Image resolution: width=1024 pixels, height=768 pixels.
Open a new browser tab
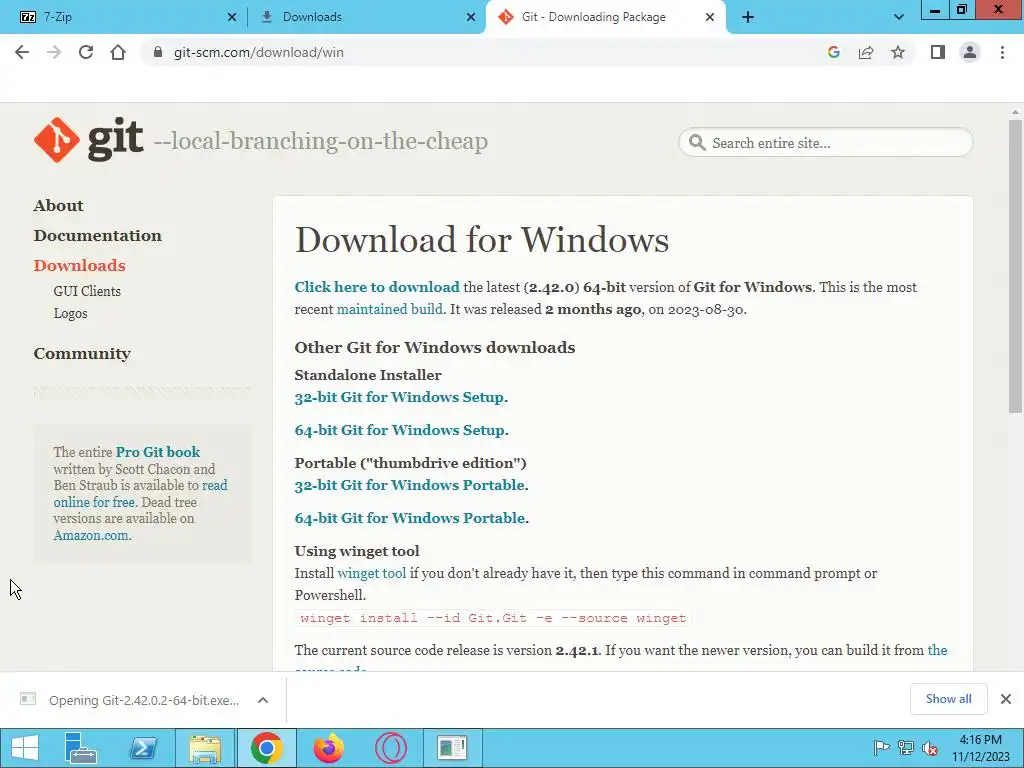(748, 17)
